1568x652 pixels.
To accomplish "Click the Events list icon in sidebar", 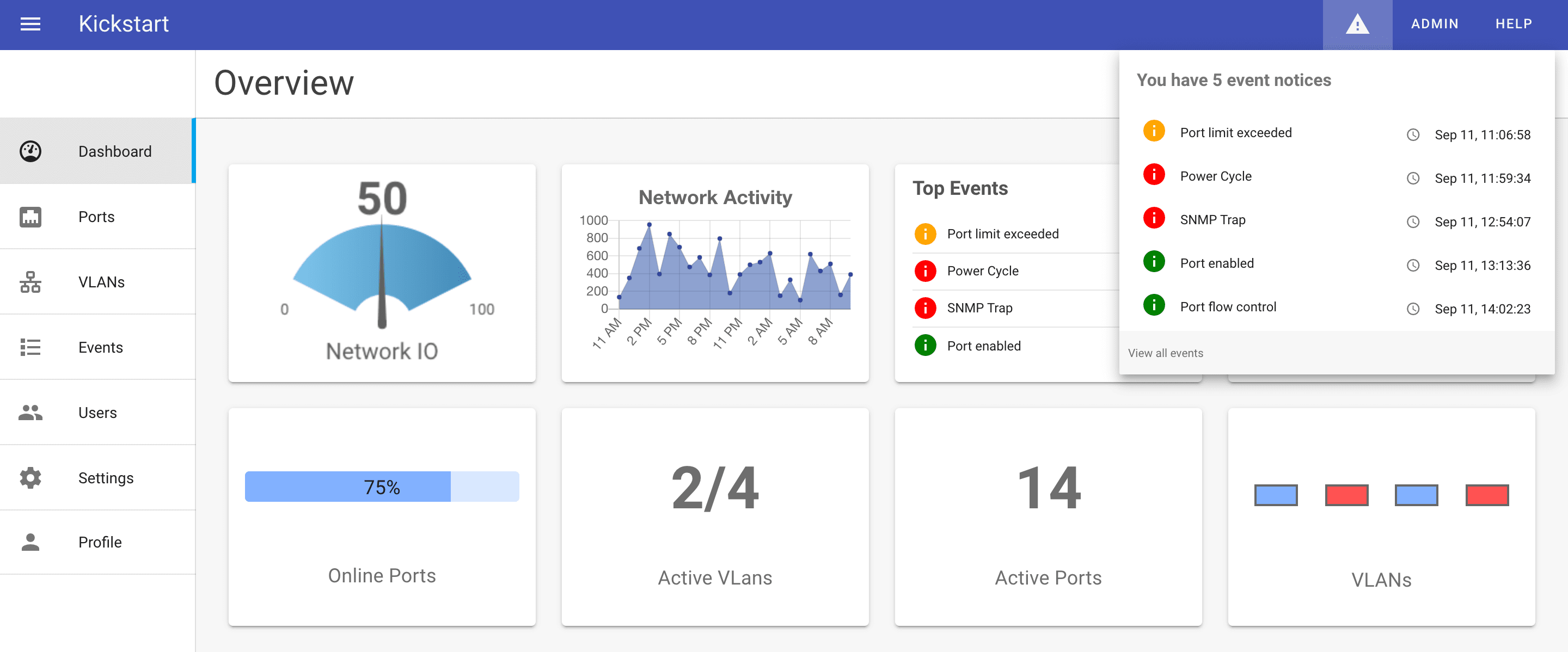I will point(30,347).
